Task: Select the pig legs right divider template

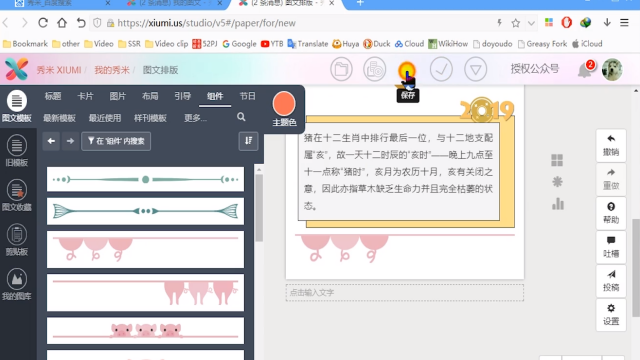Action: 145,293
